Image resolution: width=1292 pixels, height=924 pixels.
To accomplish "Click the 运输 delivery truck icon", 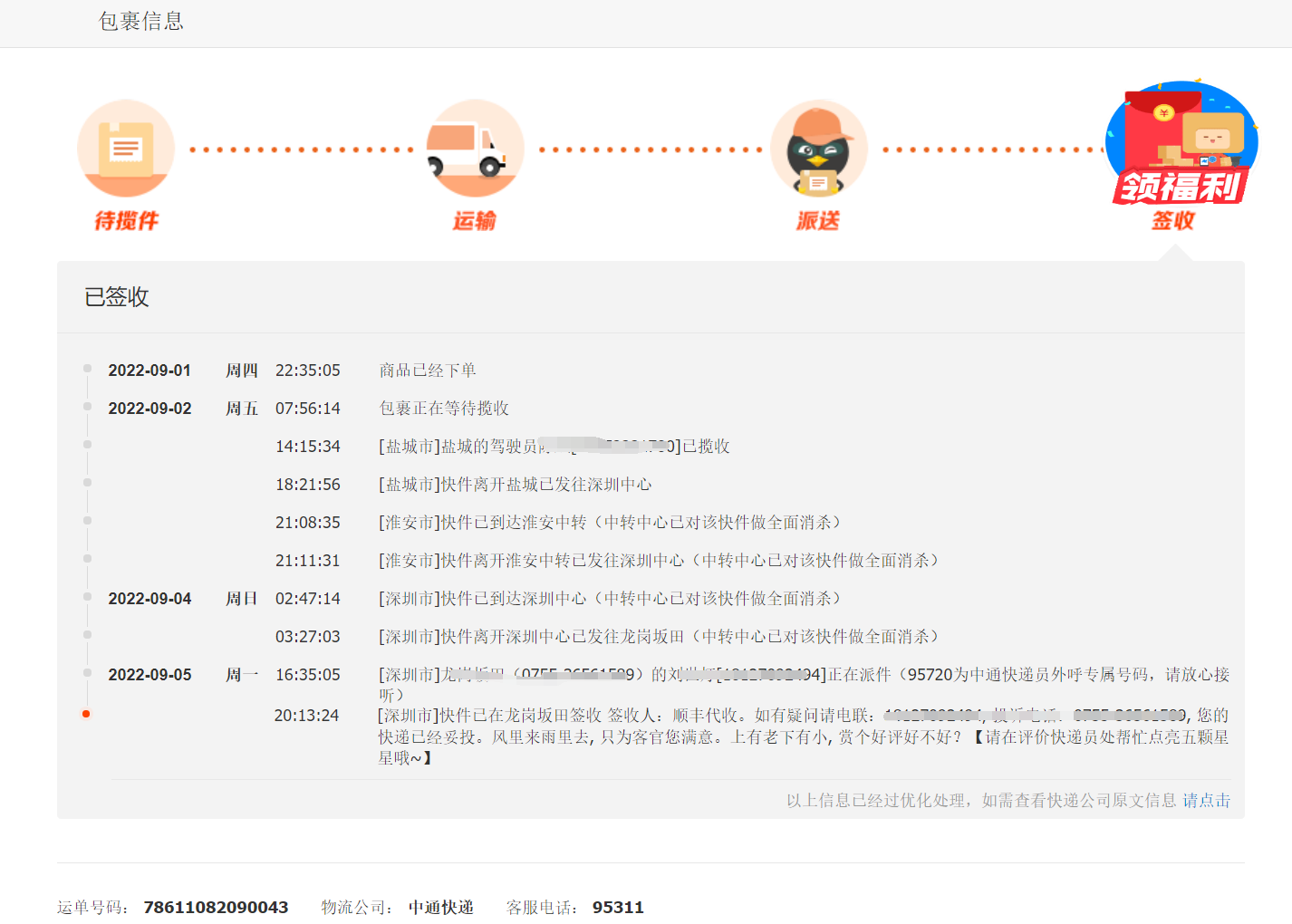I will (475, 149).
